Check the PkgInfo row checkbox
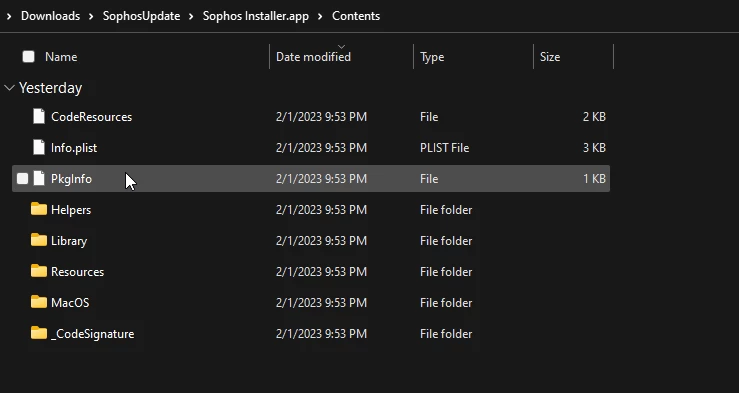Image resolution: width=739 pixels, height=393 pixels. [x=22, y=179]
